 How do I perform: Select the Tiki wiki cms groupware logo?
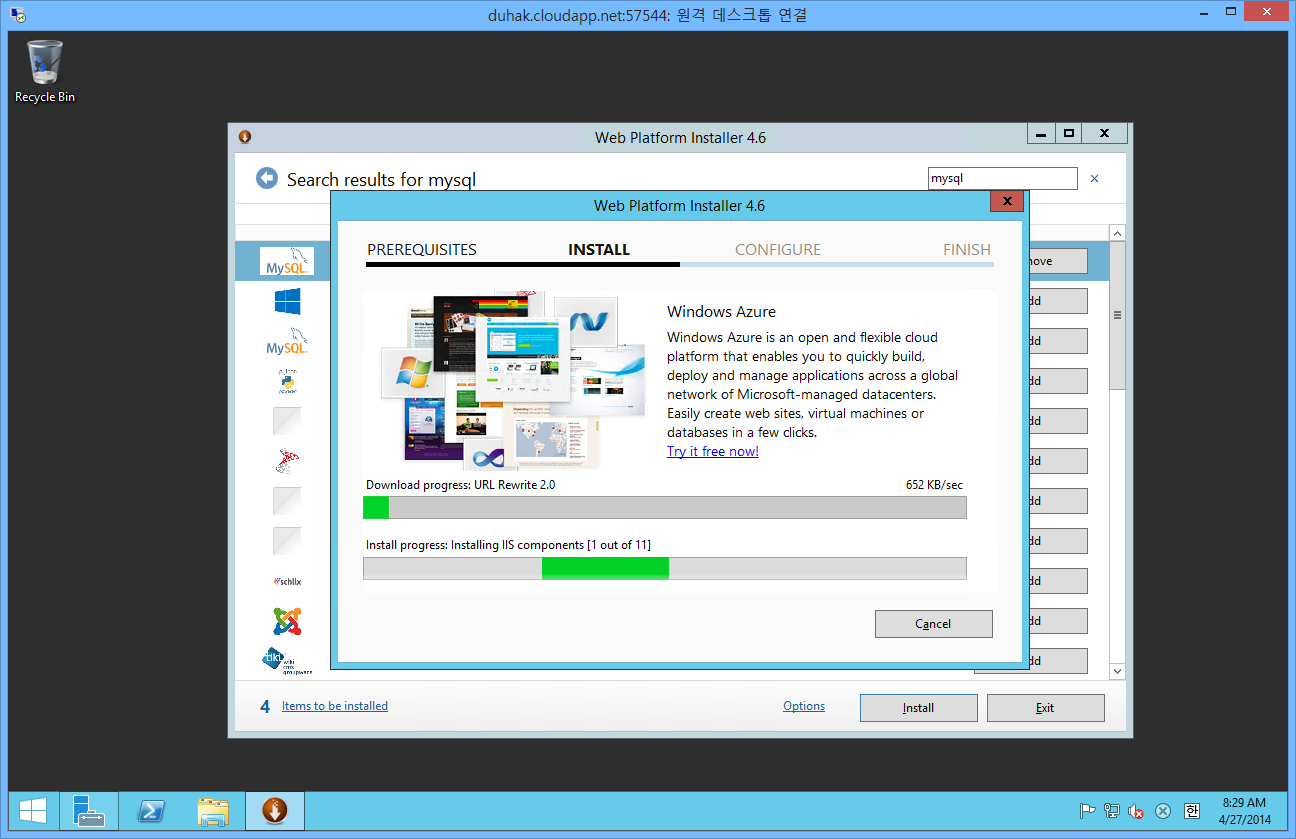pos(287,661)
